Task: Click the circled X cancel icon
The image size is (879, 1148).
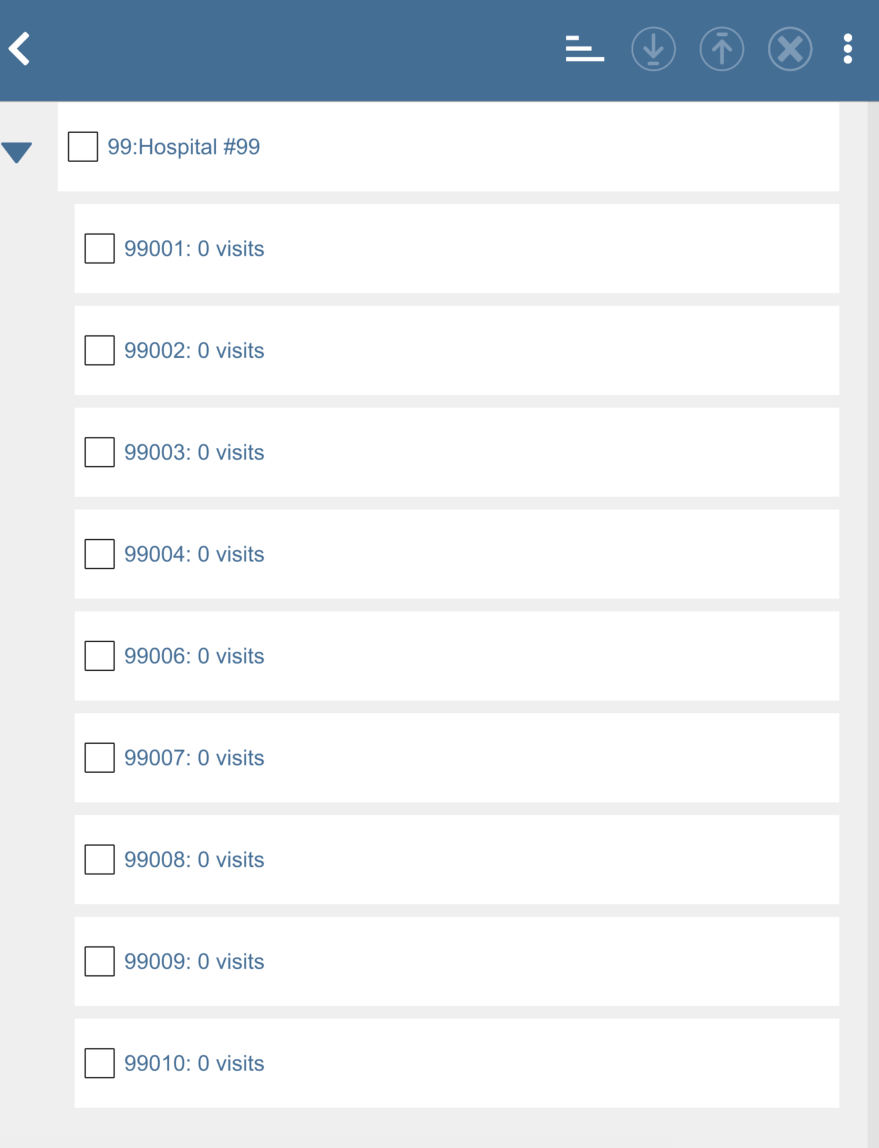Action: pyautogui.click(x=789, y=49)
